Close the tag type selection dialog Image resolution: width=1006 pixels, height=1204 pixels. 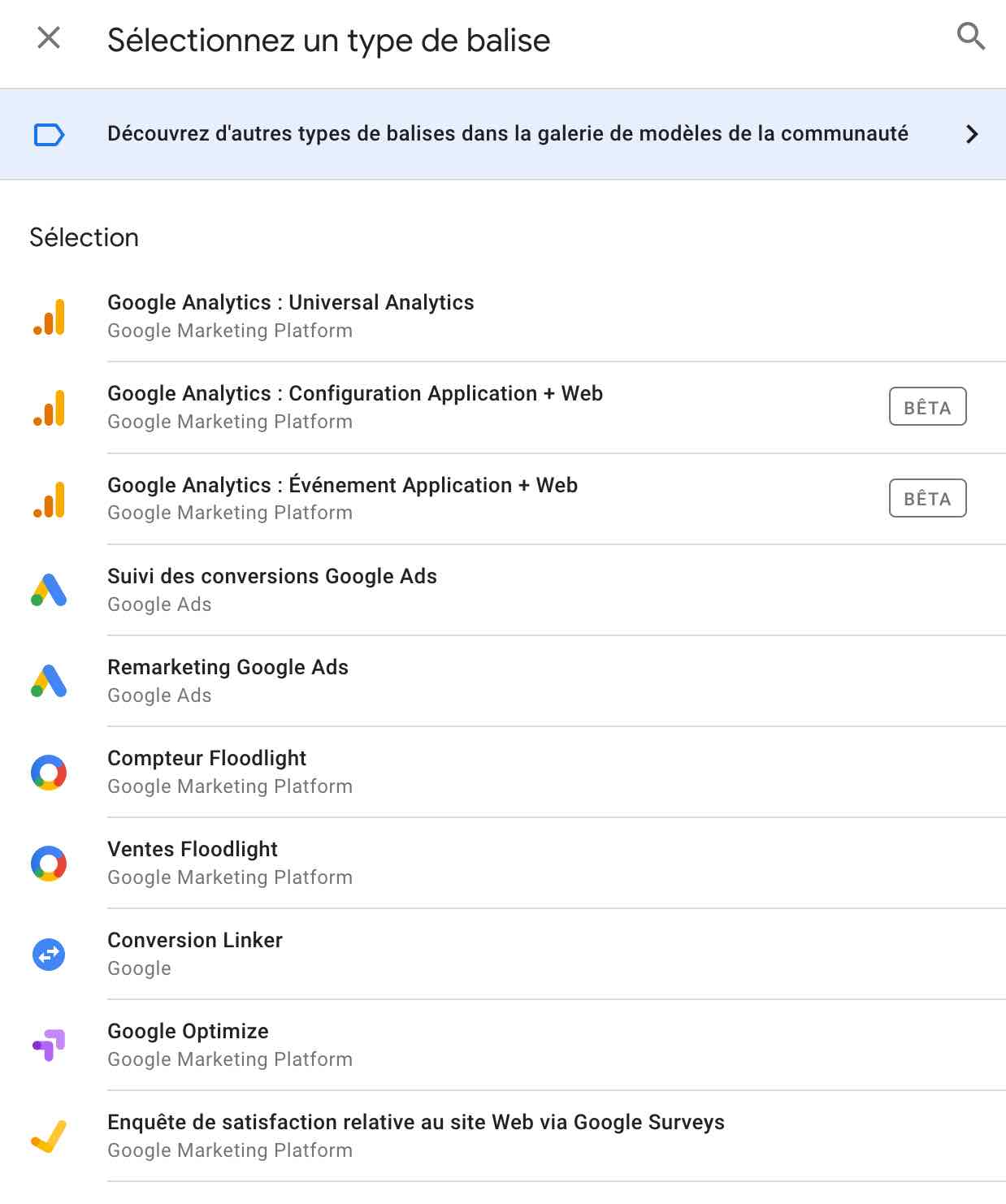[50, 37]
